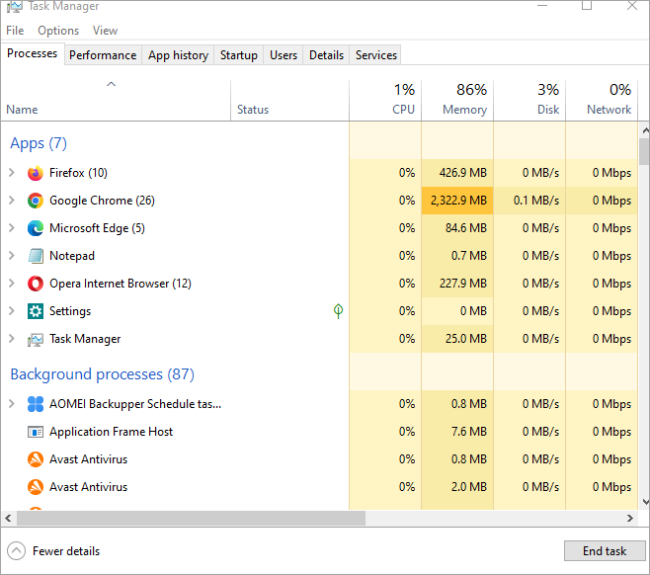Open the File menu

[x=15, y=31]
